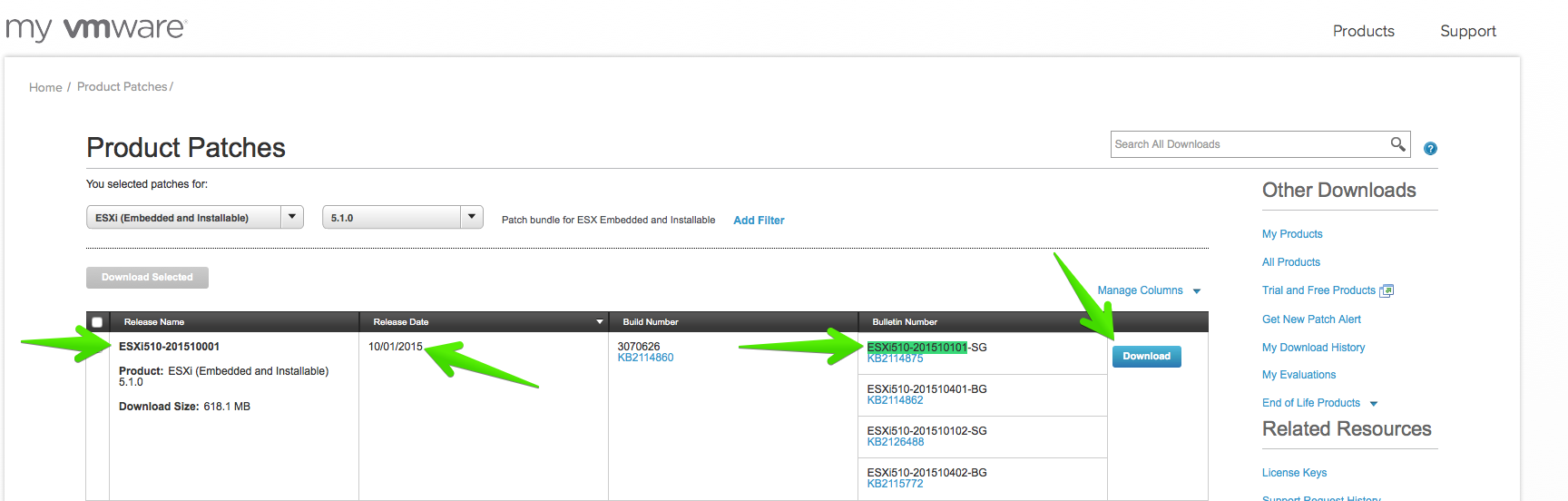1568x501 pixels.
Task: Click the Download button
Action: [x=1146, y=357]
